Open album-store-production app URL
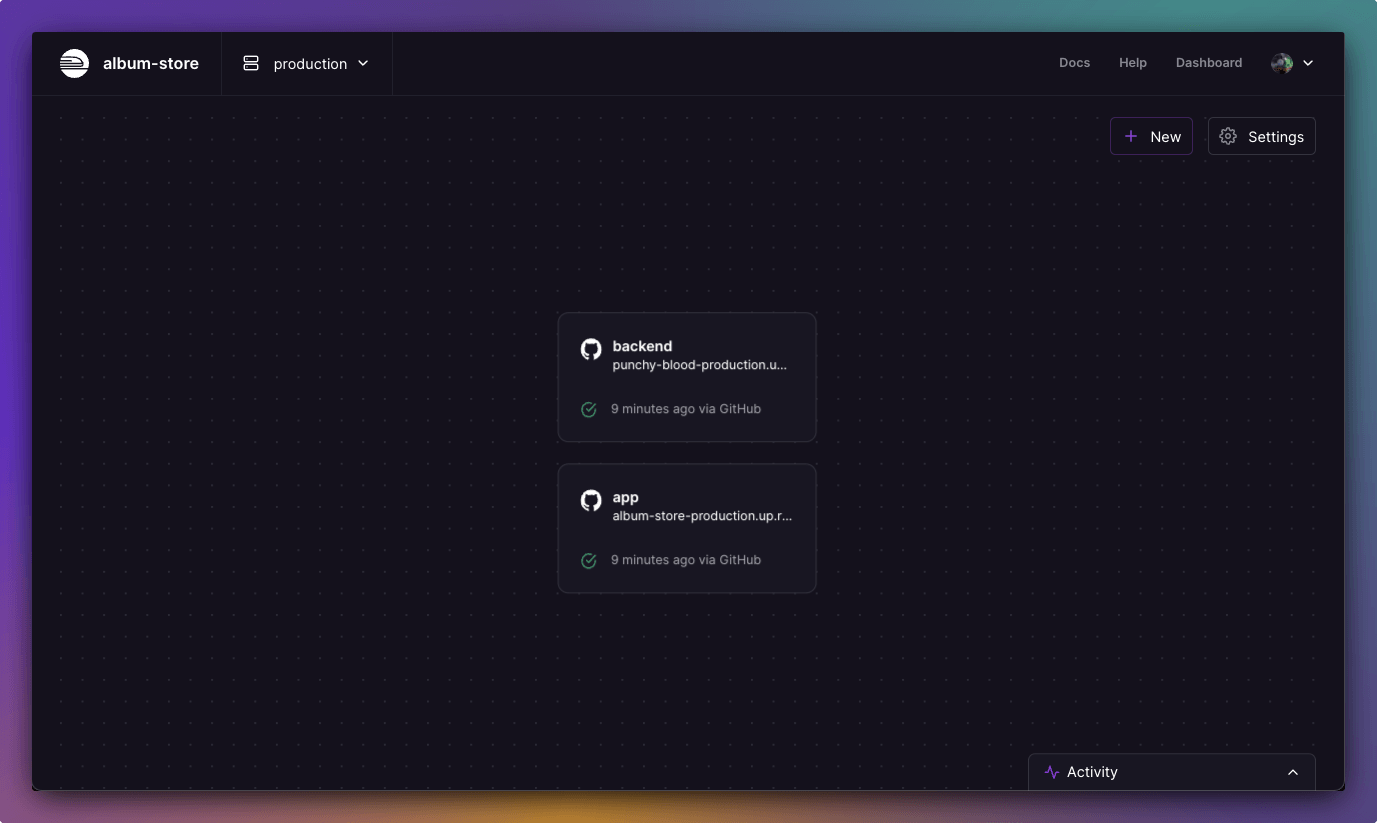The image size is (1377, 823). [701, 516]
